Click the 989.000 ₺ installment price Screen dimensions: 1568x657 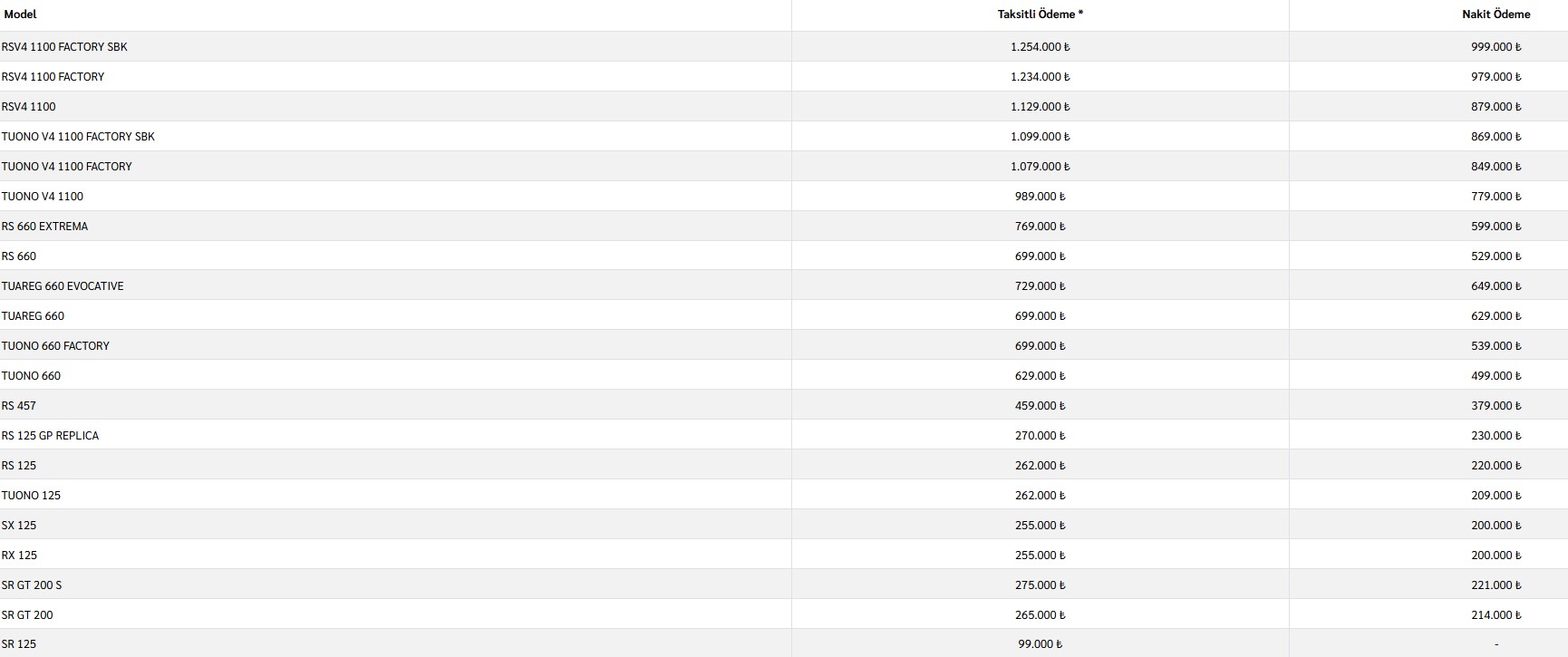click(x=1040, y=197)
